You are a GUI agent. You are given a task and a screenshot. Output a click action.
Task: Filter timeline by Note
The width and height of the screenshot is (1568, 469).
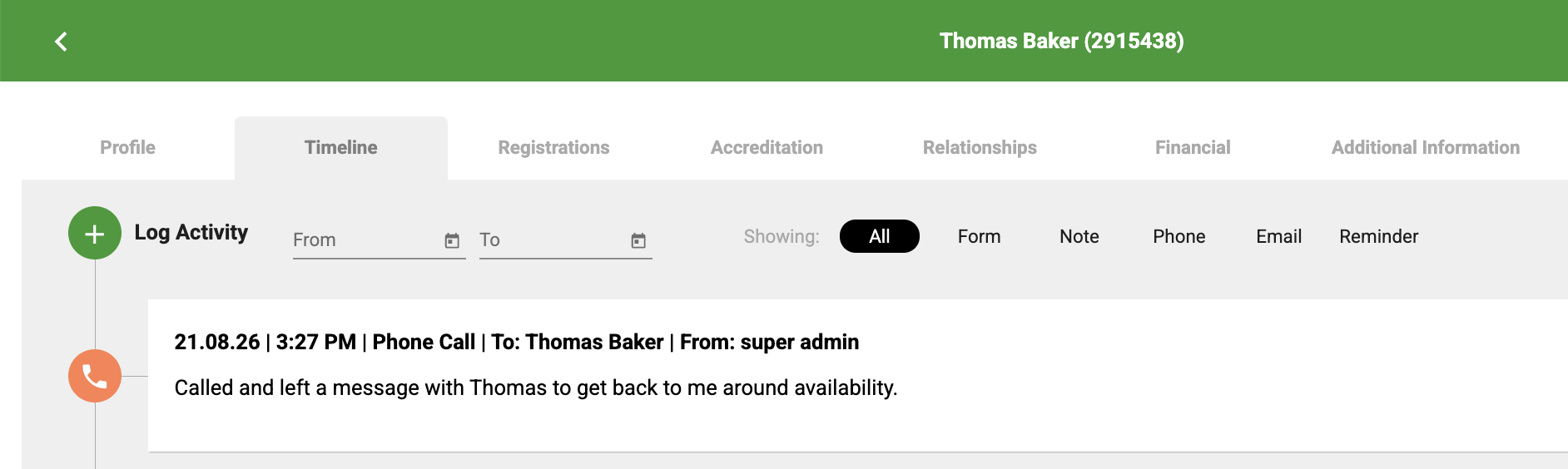pos(1079,236)
